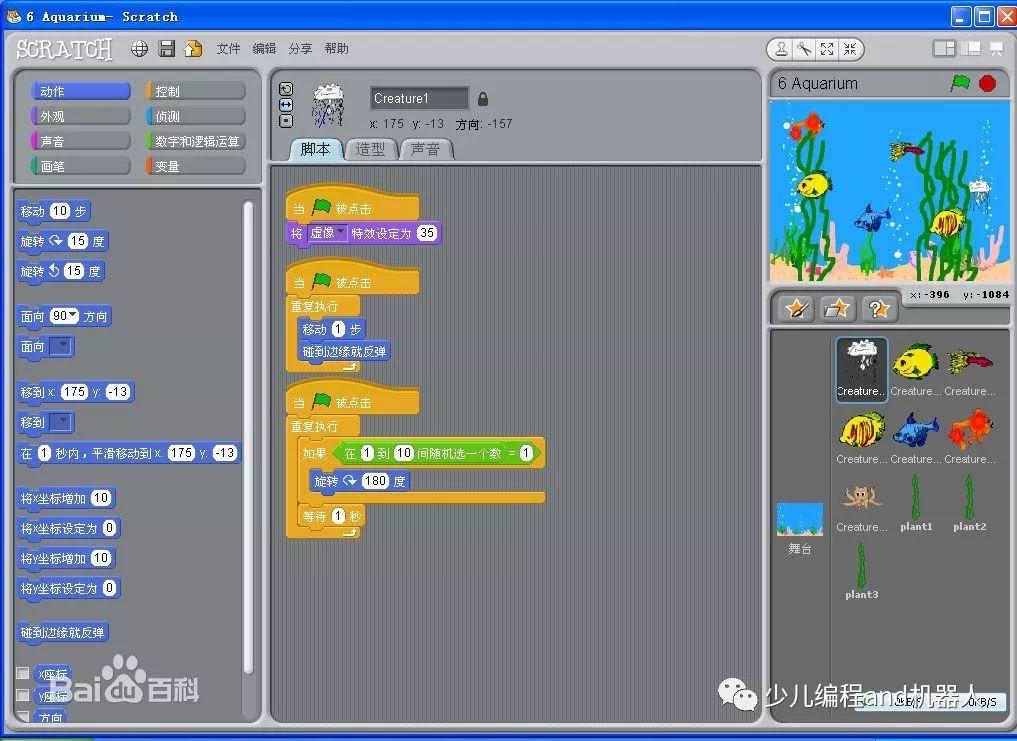Click the blocks palette scrollbar

click(x=248, y=436)
